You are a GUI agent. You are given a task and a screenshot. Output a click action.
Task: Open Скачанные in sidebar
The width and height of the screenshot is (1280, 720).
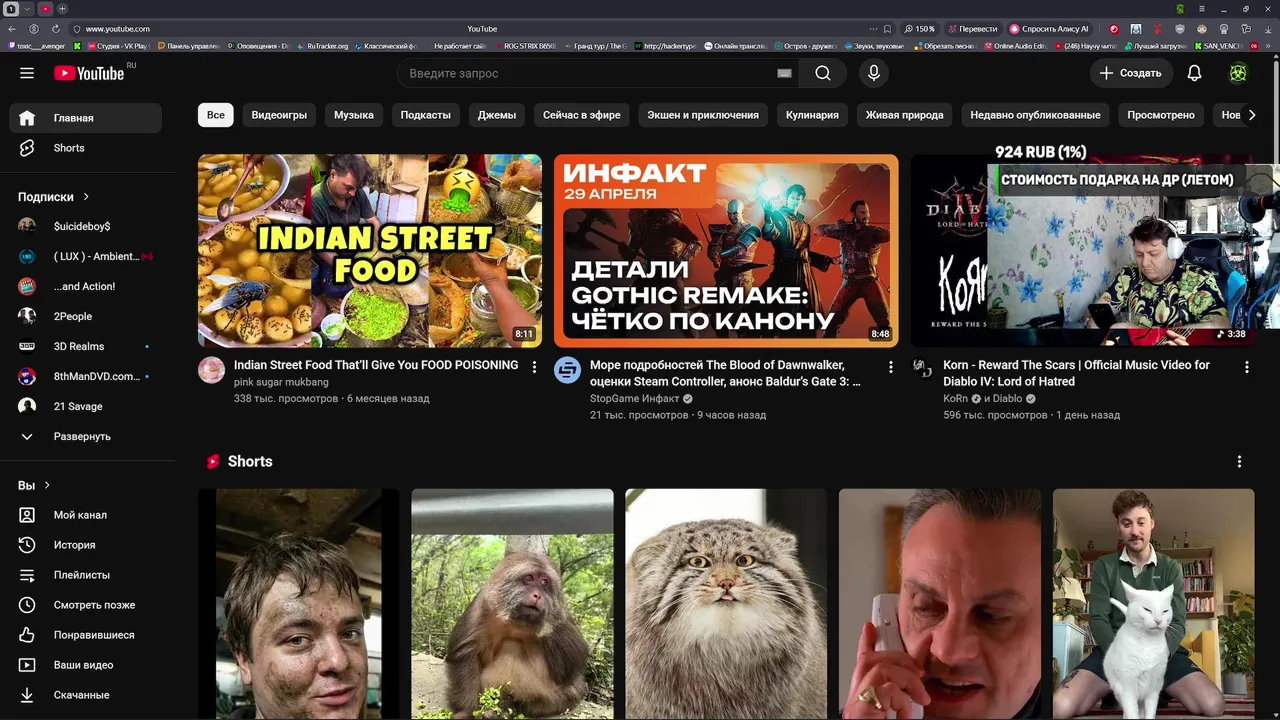(86, 695)
